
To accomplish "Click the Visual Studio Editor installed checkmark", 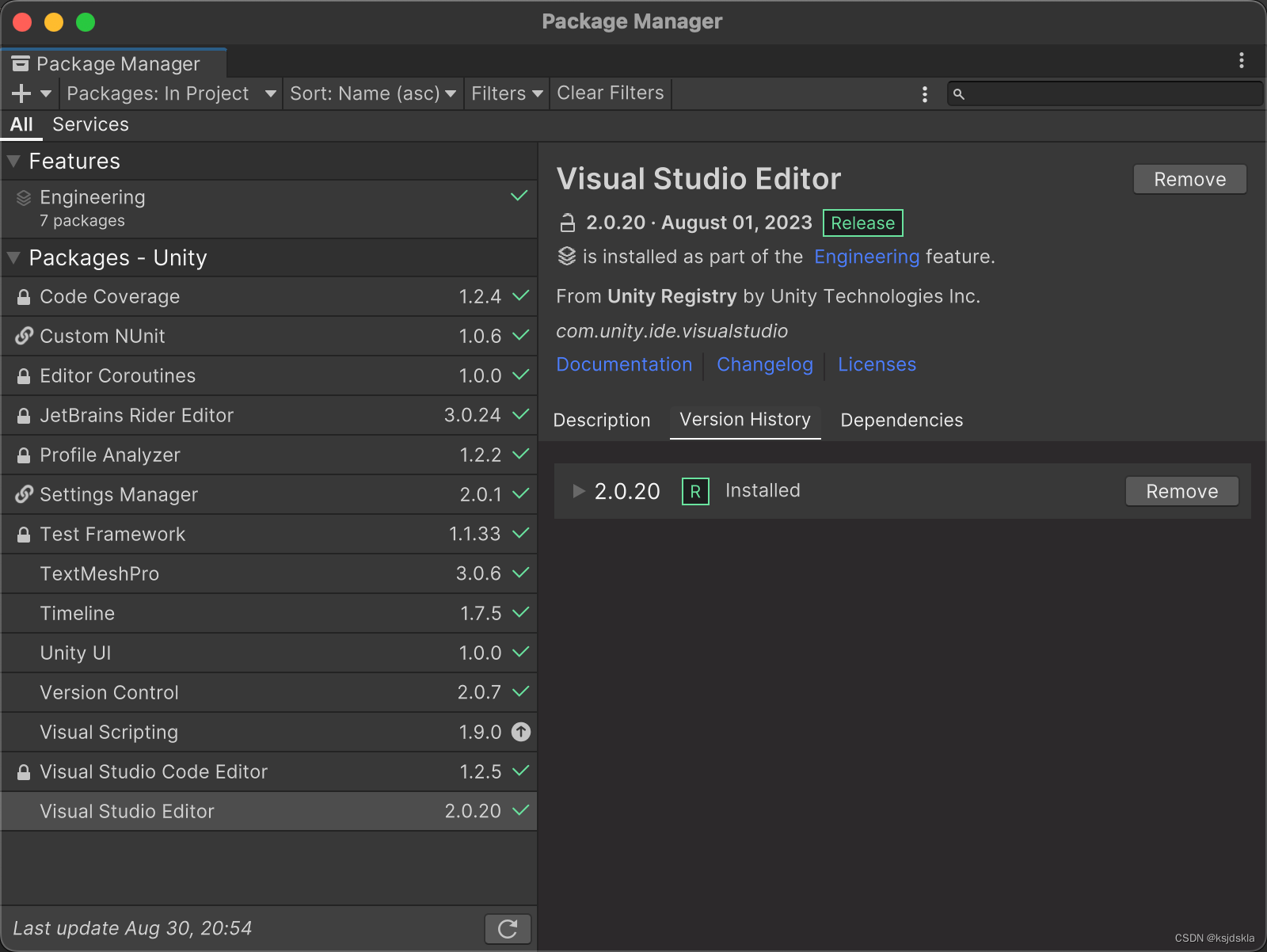I will click(521, 810).
